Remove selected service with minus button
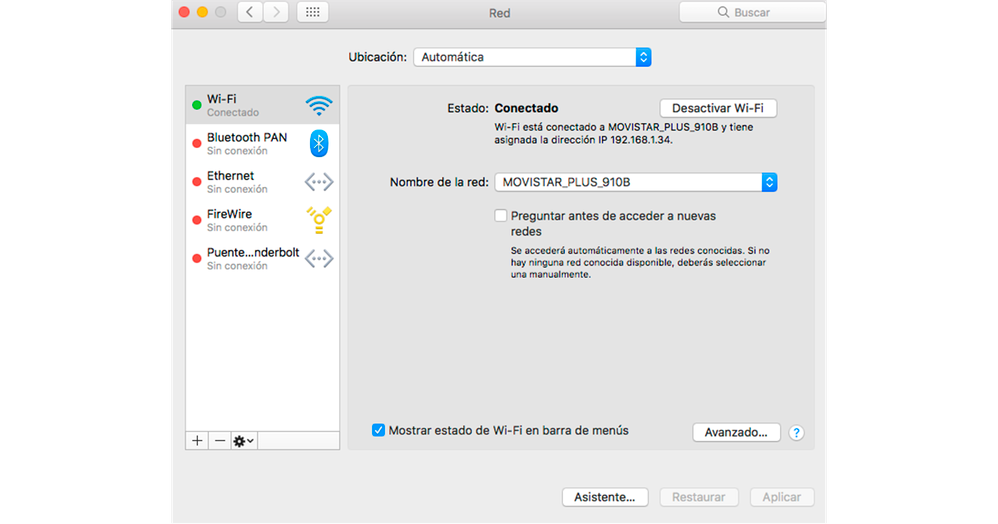998x524 pixels. pyautogui.click(x=220, y=440)
